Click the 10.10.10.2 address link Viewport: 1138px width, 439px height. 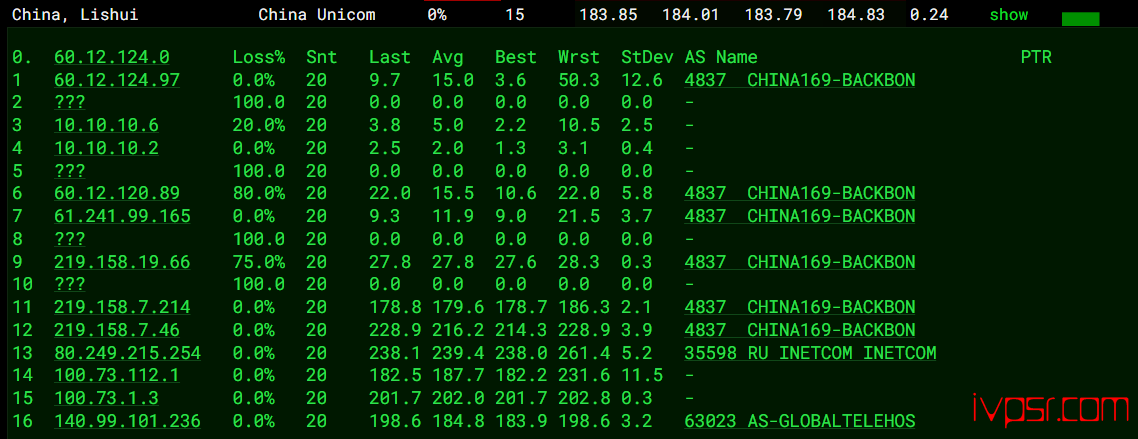pos(106,148)
